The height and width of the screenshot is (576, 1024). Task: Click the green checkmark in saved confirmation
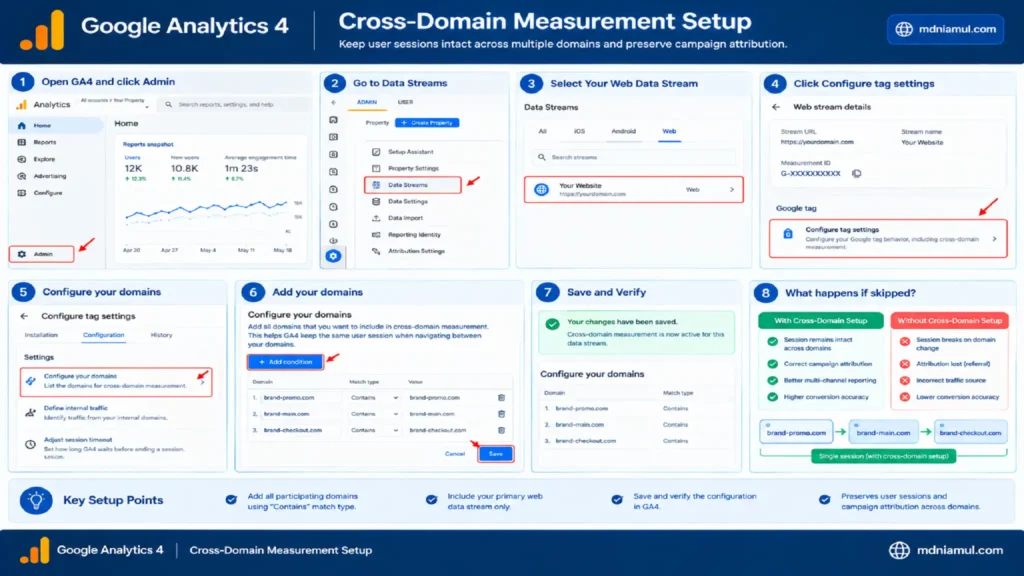tap(552, 324)
